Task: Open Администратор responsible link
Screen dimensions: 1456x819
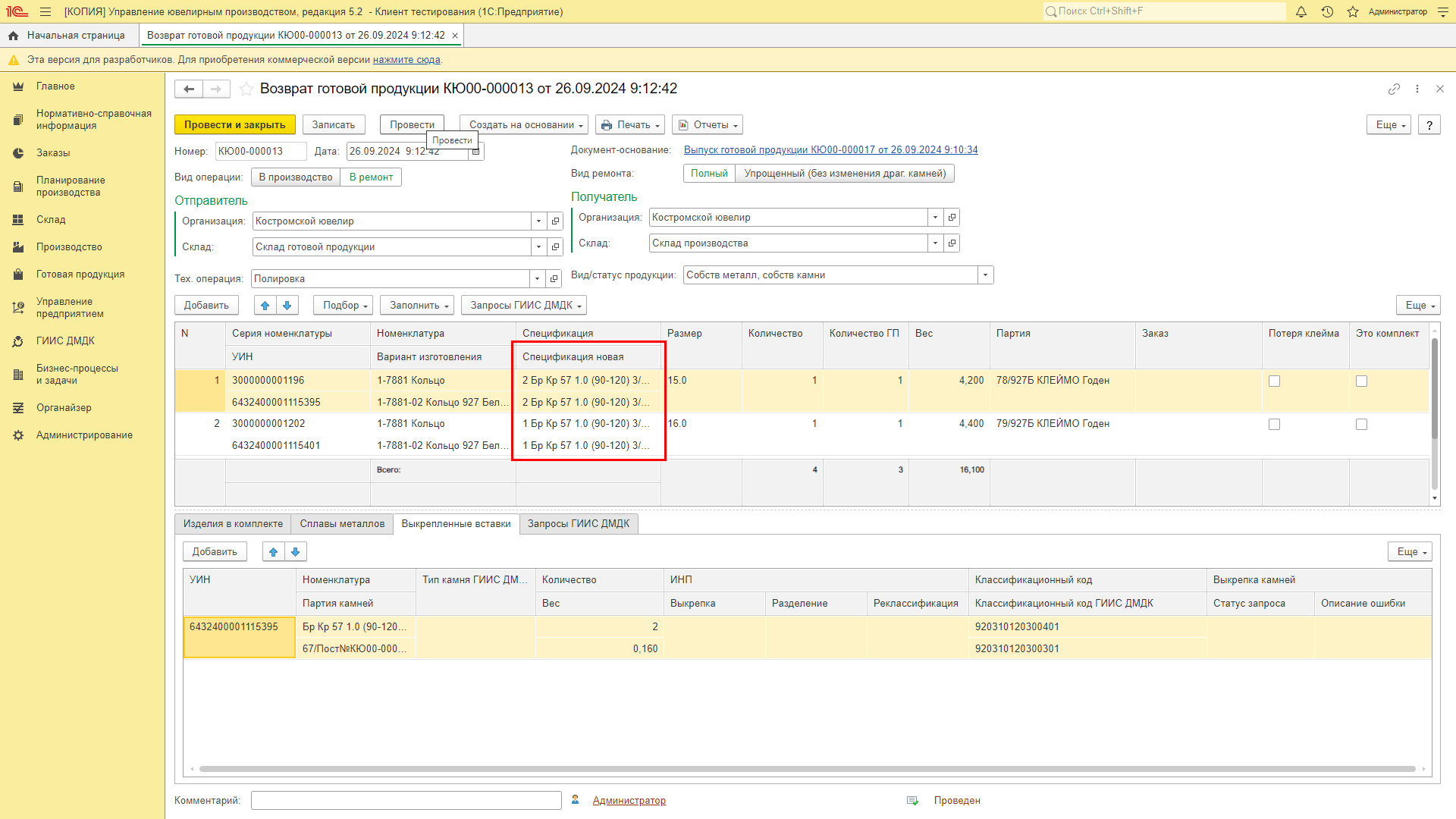Action: pyautogui.click(x=629, y=801)
